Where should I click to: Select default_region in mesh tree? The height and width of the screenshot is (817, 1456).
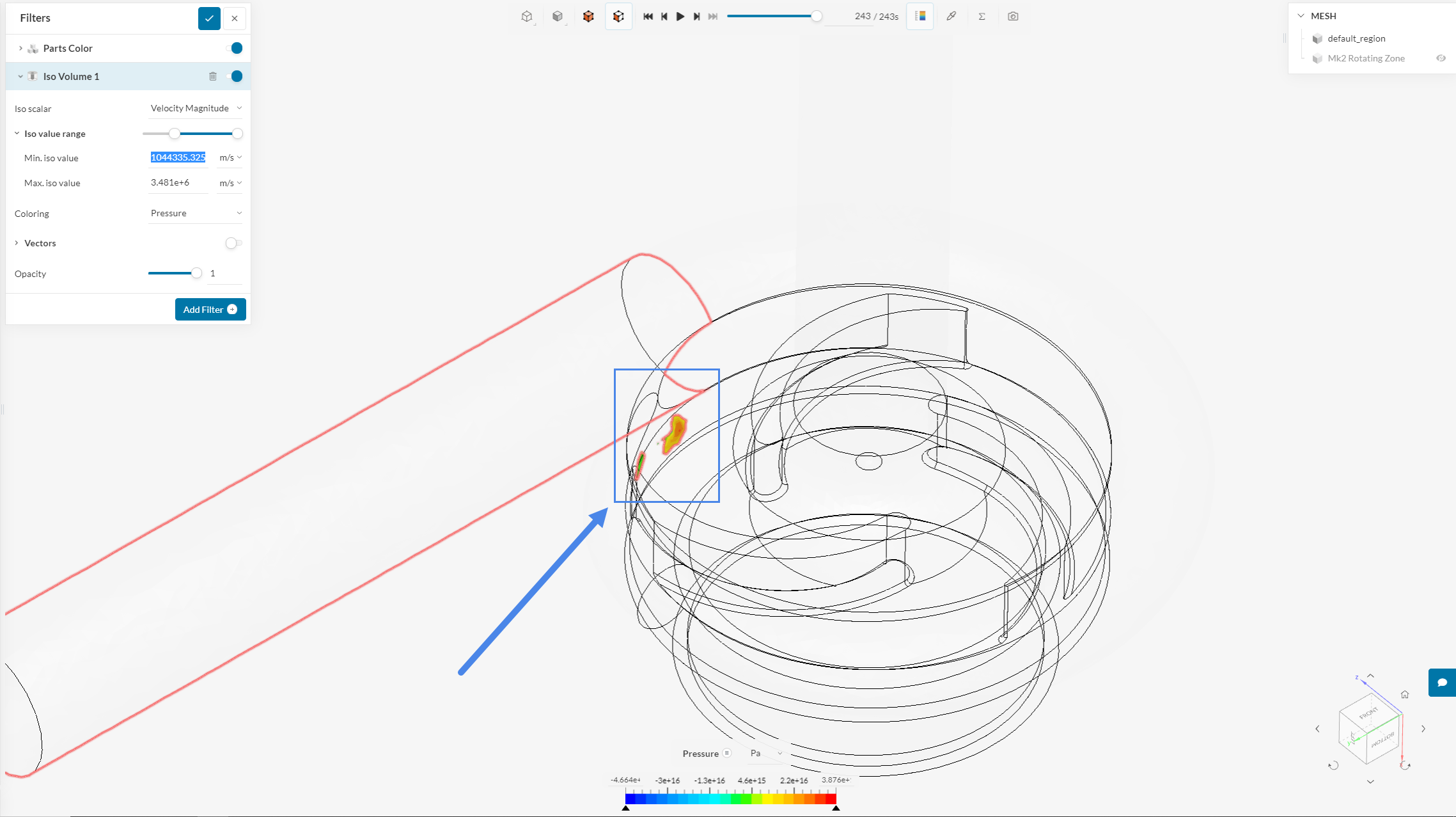click(1356, 38)
